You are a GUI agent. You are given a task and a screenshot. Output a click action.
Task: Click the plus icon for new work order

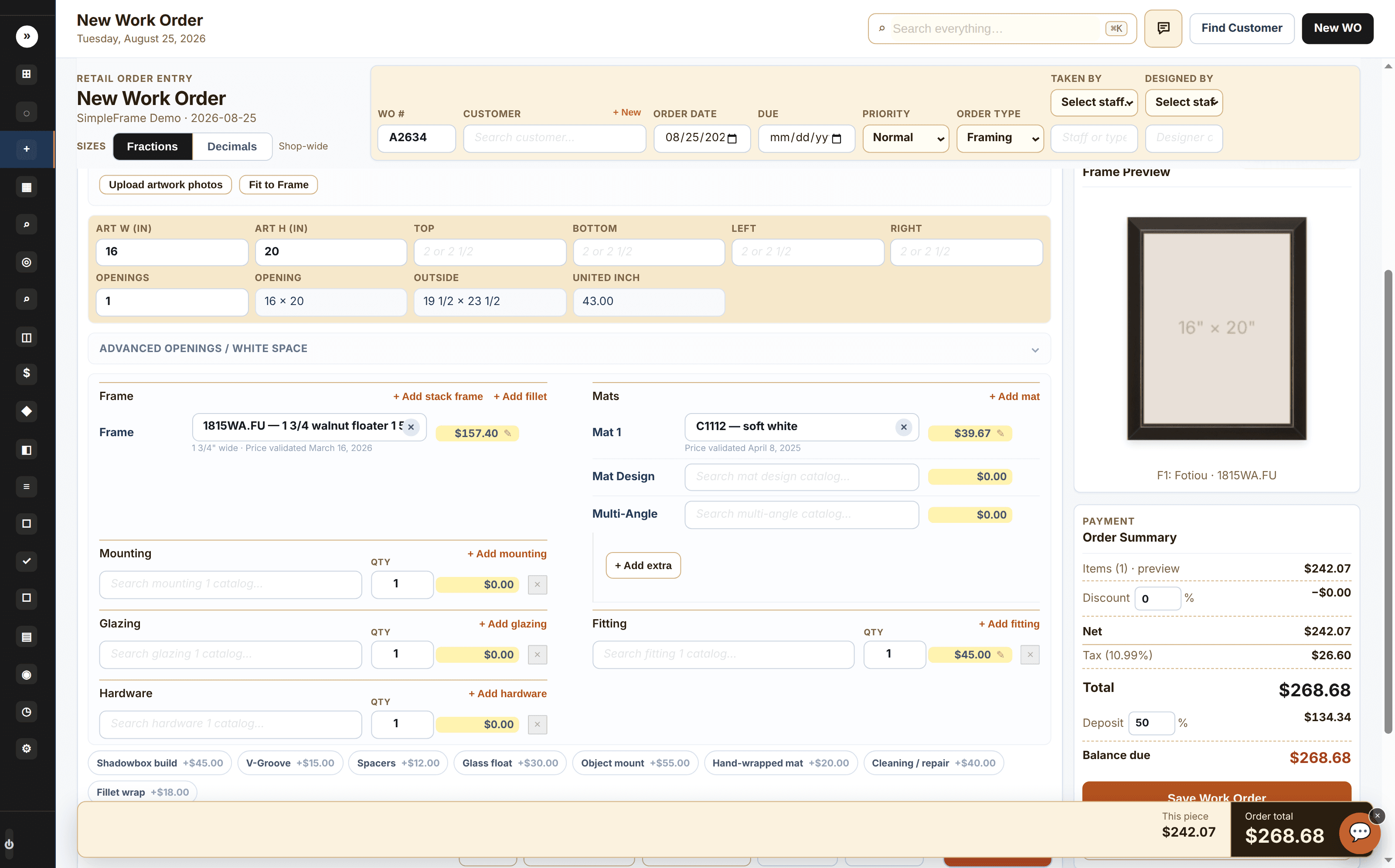(x=27, y=149)
